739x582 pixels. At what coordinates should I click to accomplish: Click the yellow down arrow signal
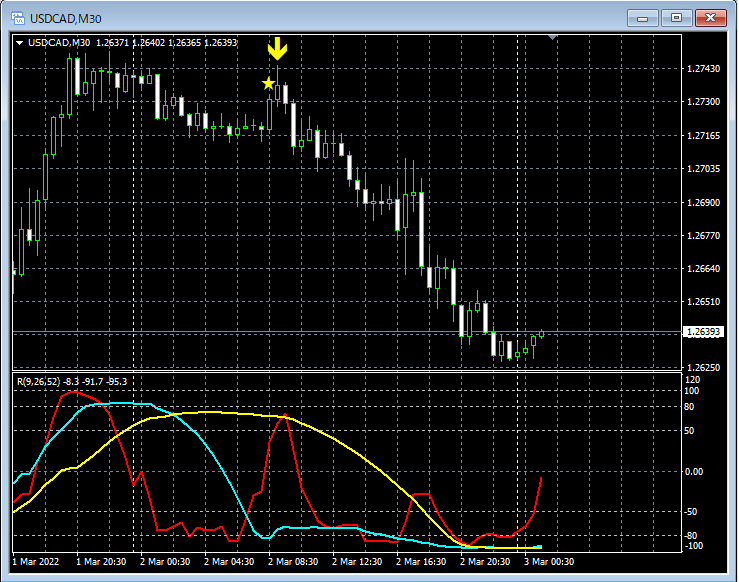click(278, 49)
